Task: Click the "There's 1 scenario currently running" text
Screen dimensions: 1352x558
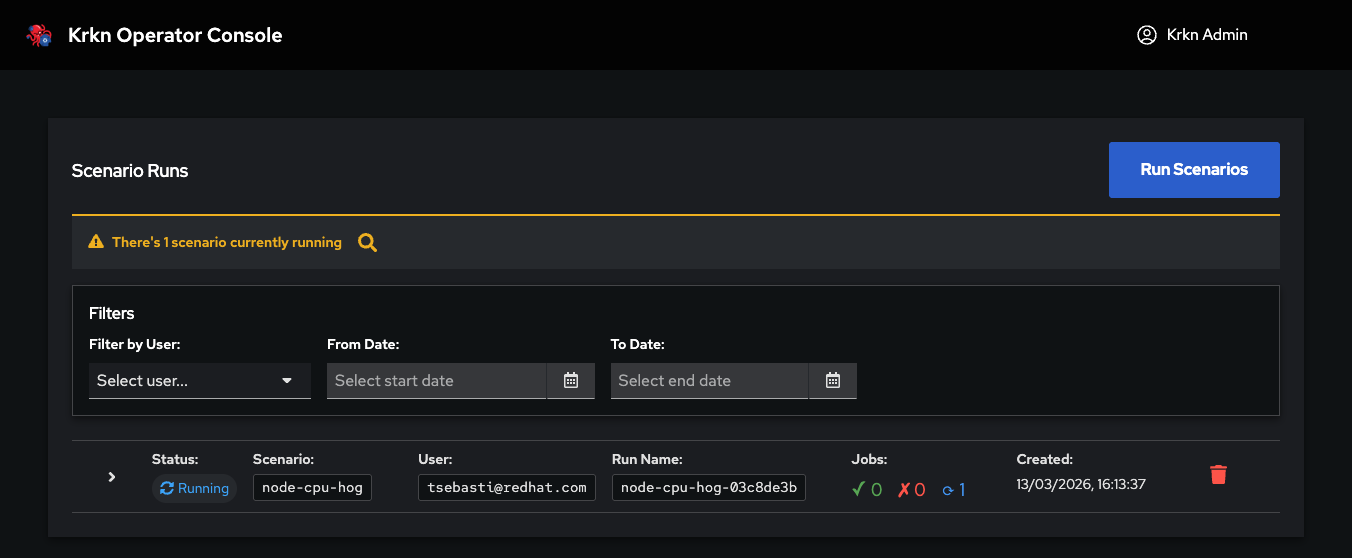Action: click(227, 242)
